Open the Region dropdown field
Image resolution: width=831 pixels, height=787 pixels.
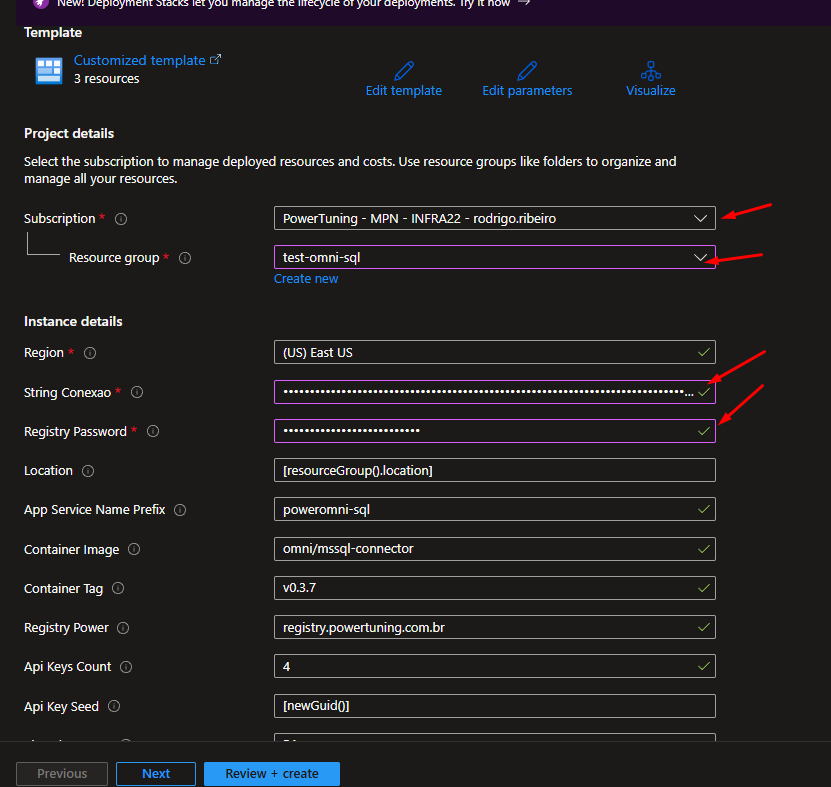click(494, 352)
